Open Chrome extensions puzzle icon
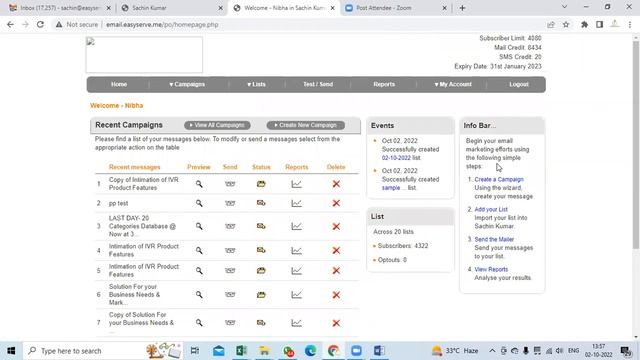The width and height of the screenshot is (640, 360). (x=584, y=24)
